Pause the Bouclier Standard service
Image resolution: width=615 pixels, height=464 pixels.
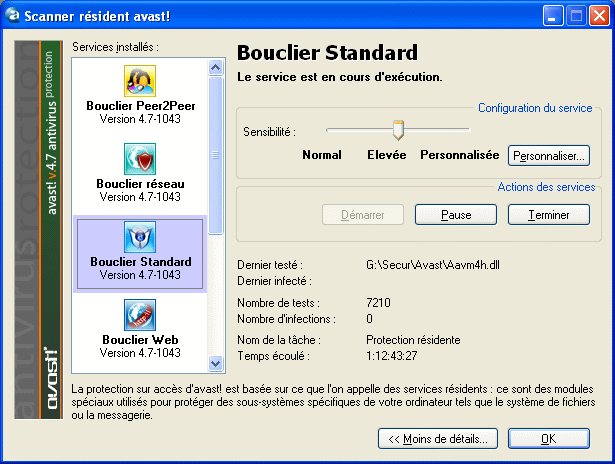456,215
